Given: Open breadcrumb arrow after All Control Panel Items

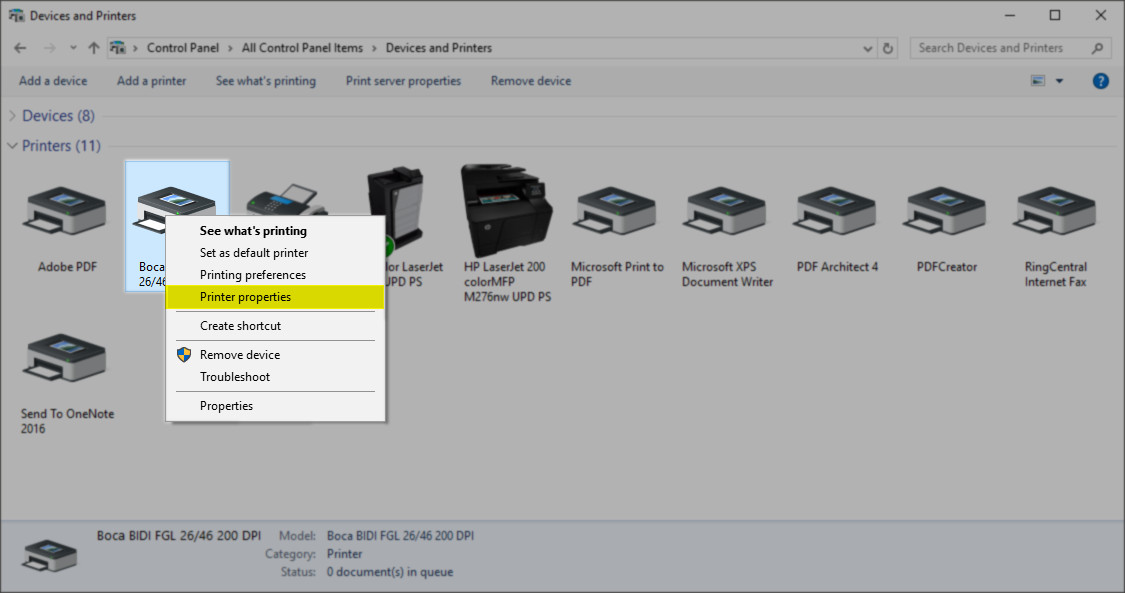Looking at the screenshot, I should [374, 48].
